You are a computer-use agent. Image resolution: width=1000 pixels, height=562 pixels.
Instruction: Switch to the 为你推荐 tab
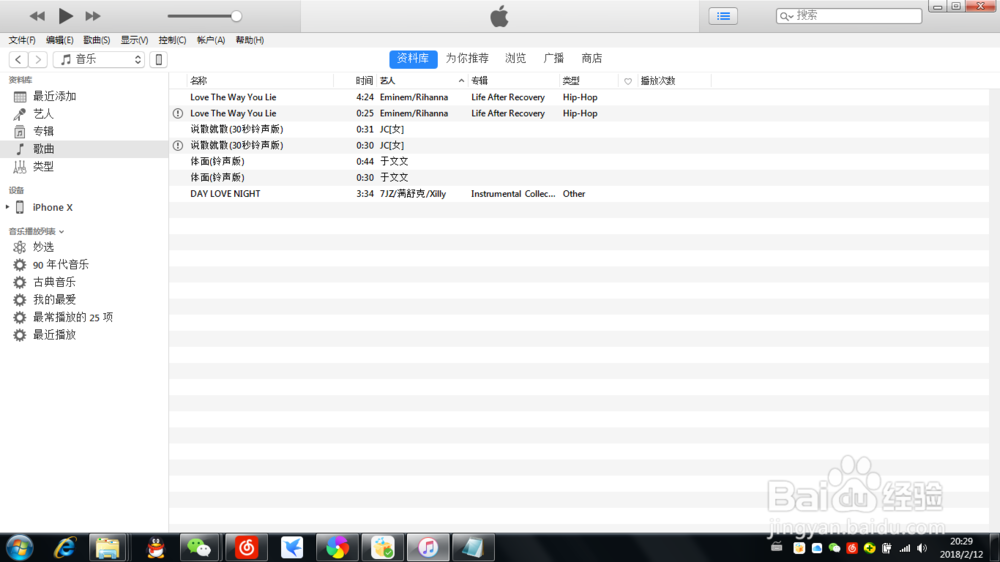[x=467, y=59]
